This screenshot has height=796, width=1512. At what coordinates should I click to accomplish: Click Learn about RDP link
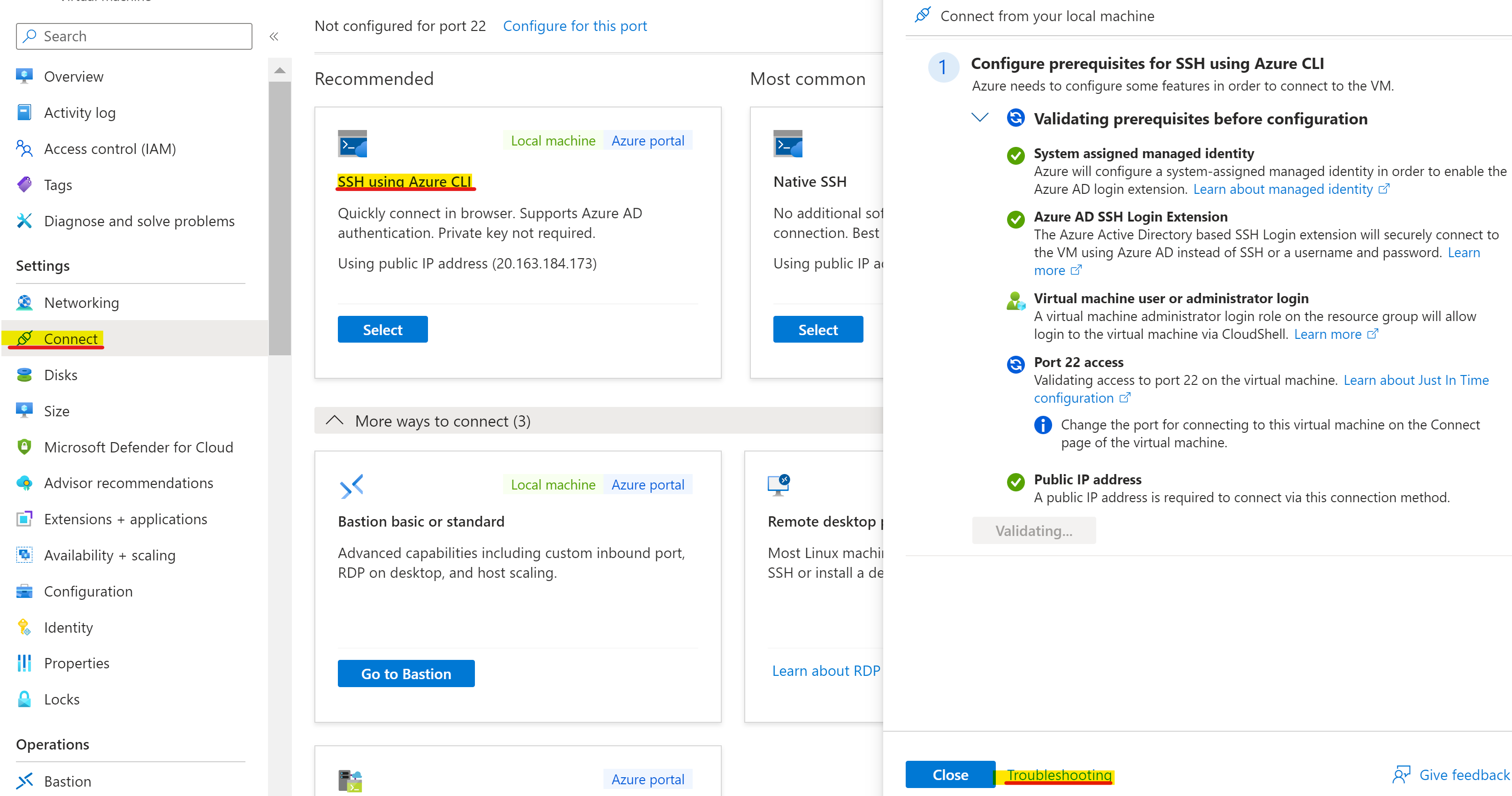tap(826, 670)
